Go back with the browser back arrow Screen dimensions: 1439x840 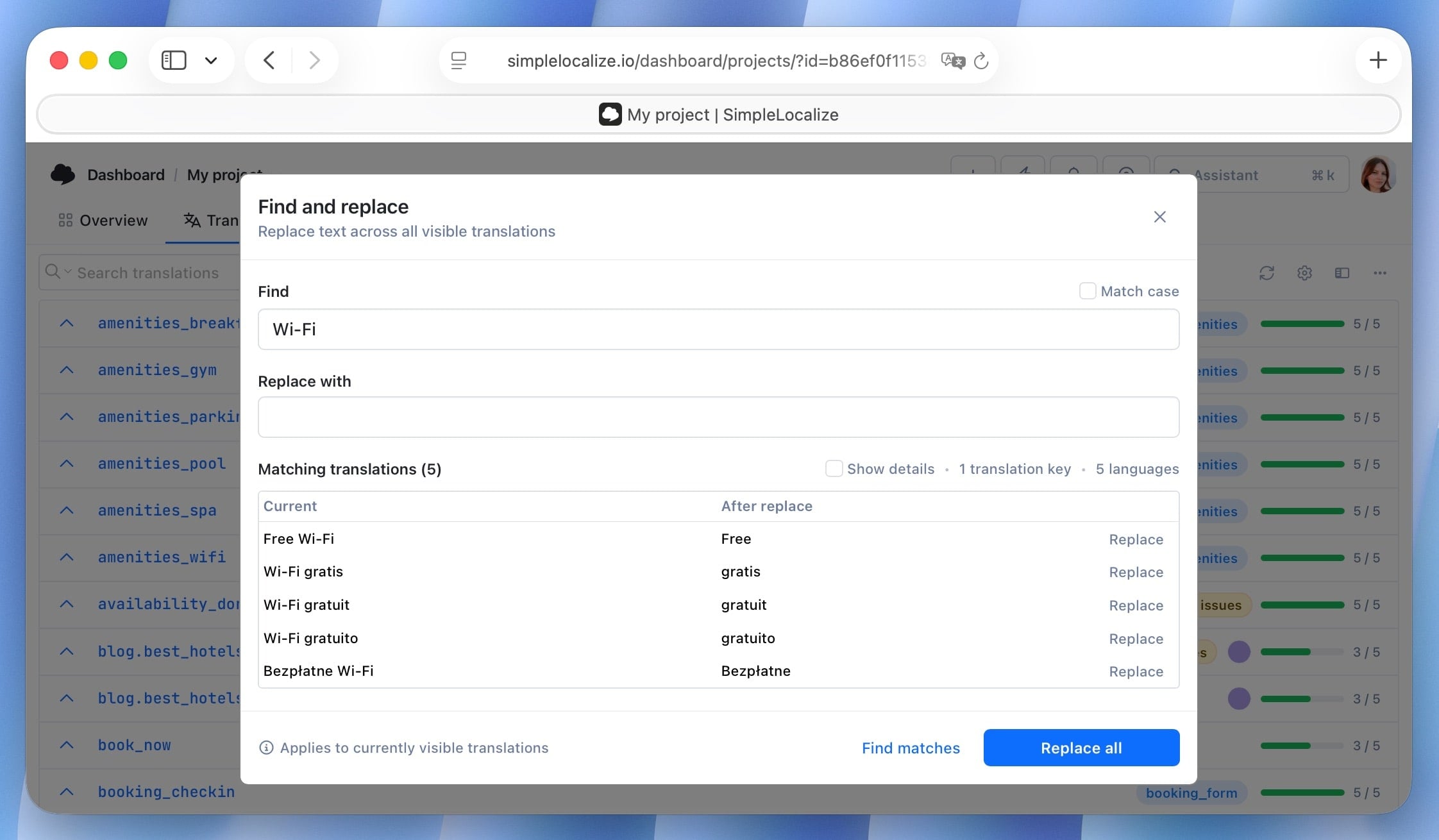click(269, 60)
